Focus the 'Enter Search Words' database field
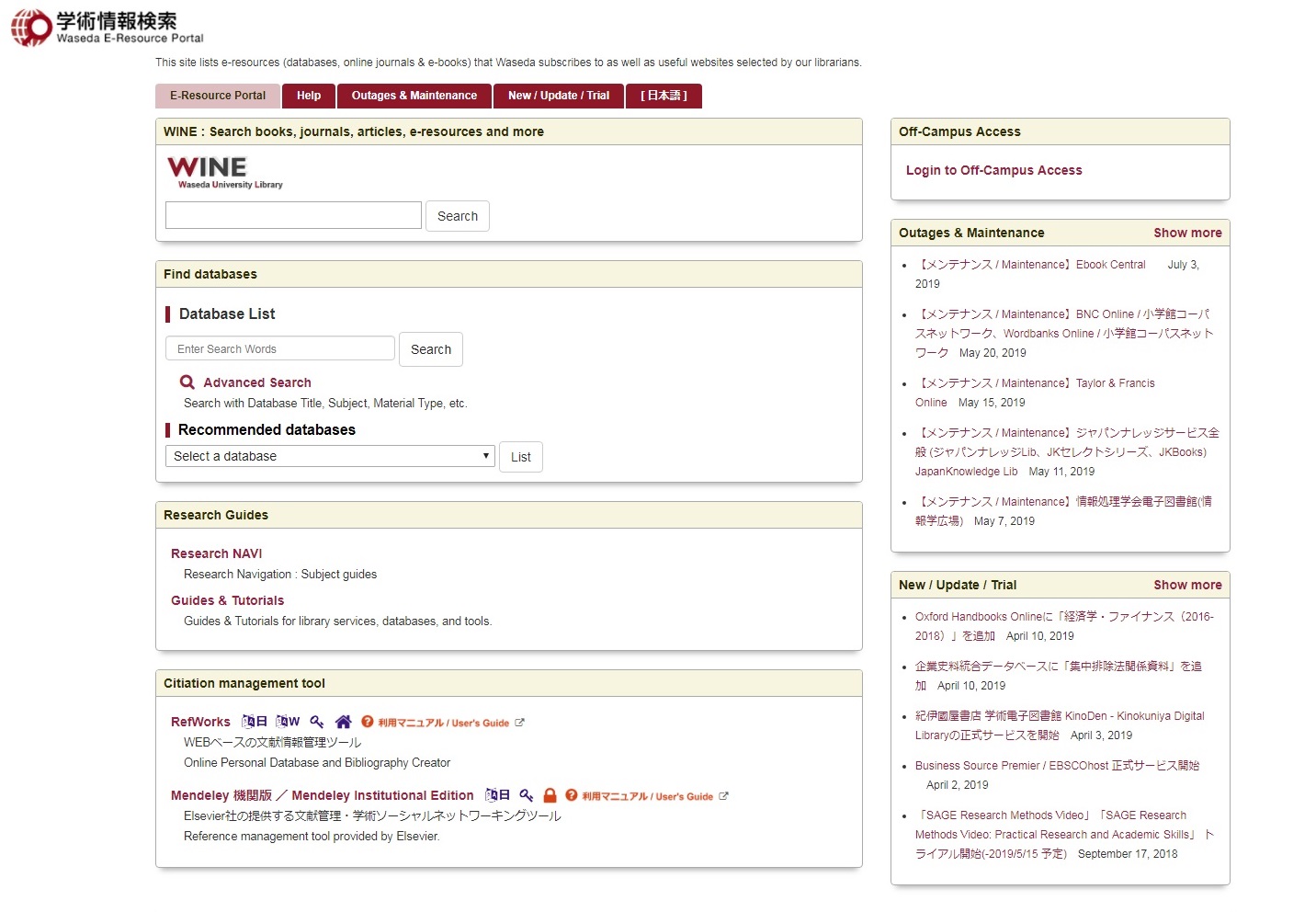1316x912 pixels. coord(280,348)
